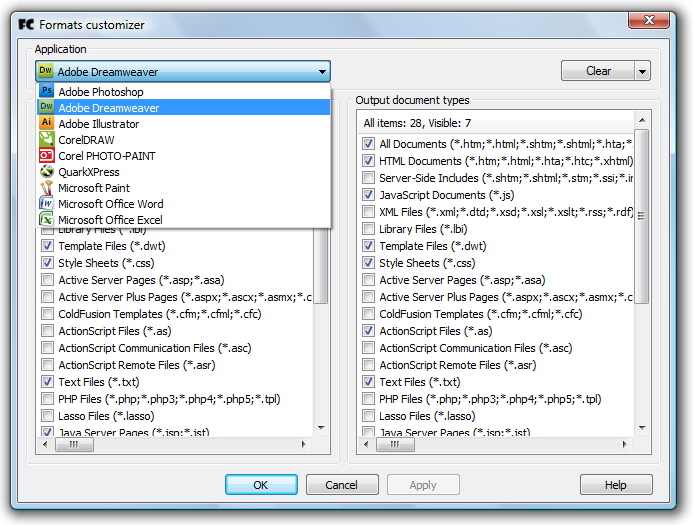Screen dimensions: 693x525
Task: Click output list horizontal scrollbar thumb
Action: [395, 444]
